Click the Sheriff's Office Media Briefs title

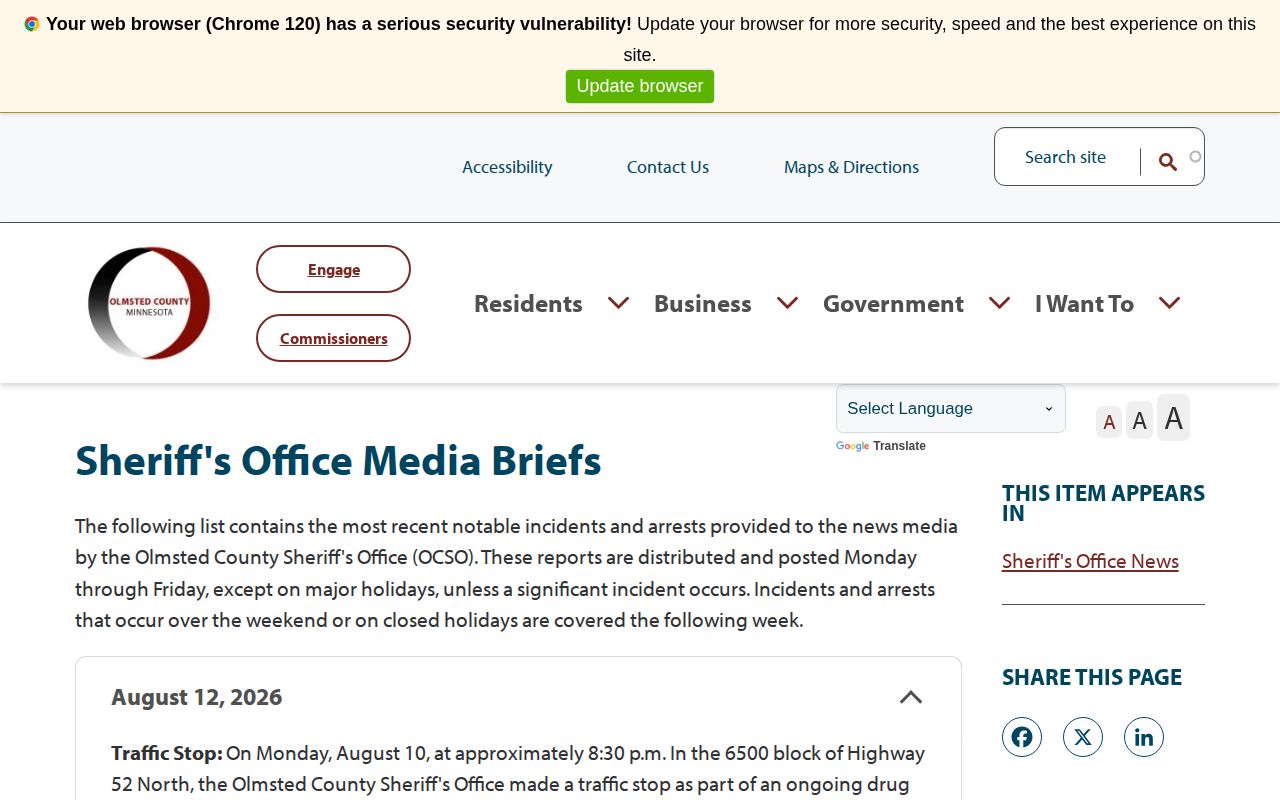[x=338, y=460]
